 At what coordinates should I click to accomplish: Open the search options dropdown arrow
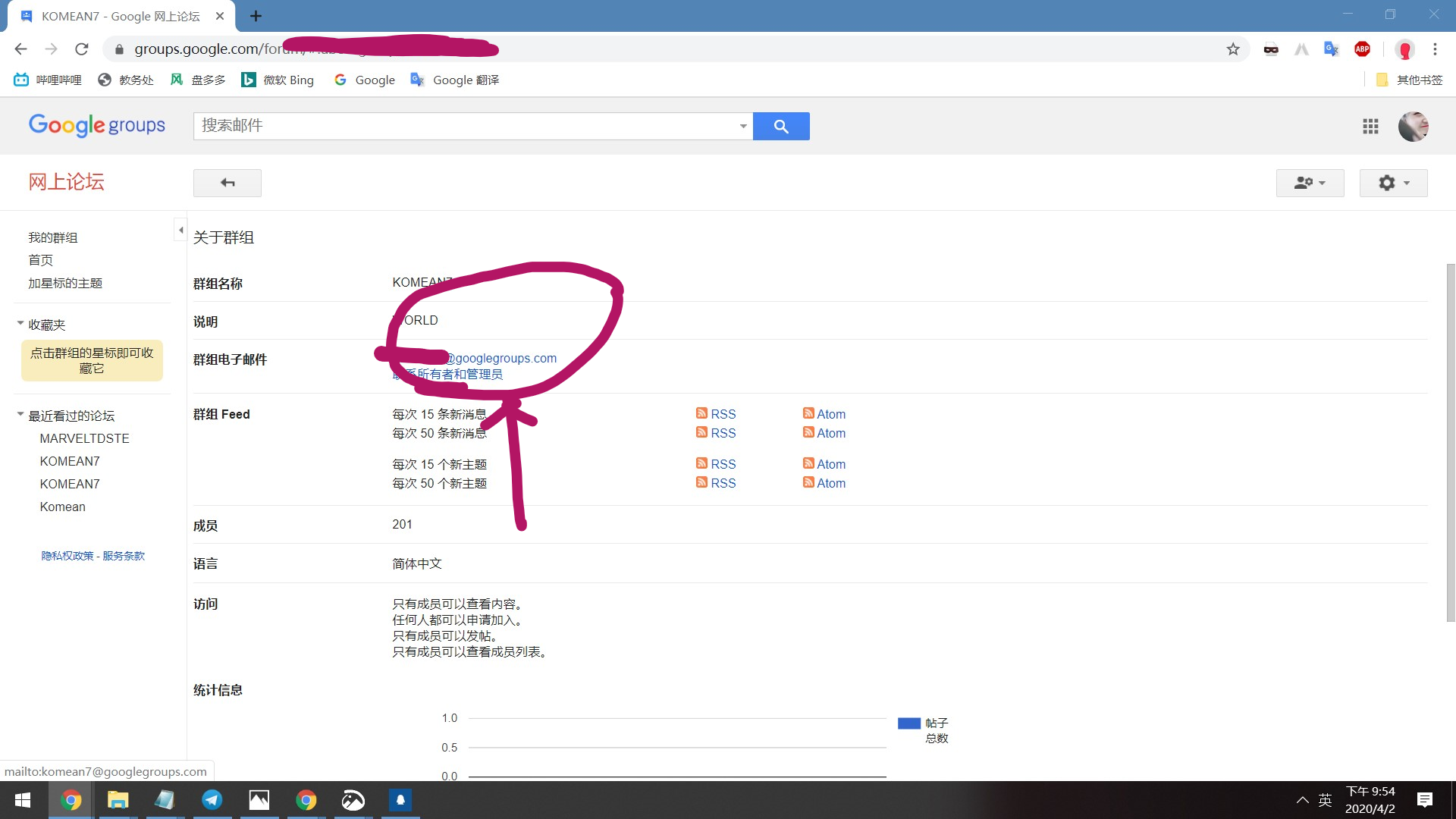(x=742, y=126)
